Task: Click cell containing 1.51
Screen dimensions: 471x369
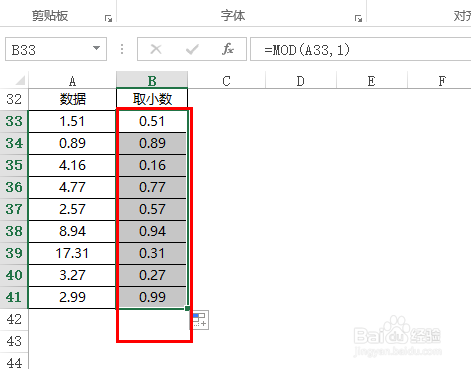Action: pos(72,121)
